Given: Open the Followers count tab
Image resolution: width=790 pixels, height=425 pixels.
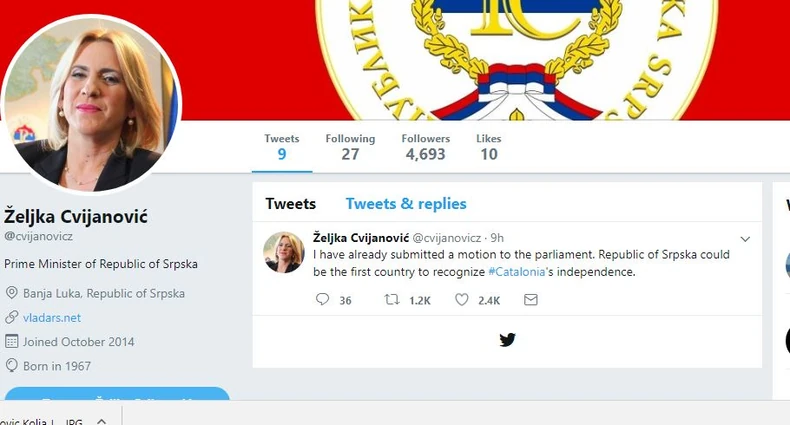Looking at the screenshot, I should pos(425,146).
